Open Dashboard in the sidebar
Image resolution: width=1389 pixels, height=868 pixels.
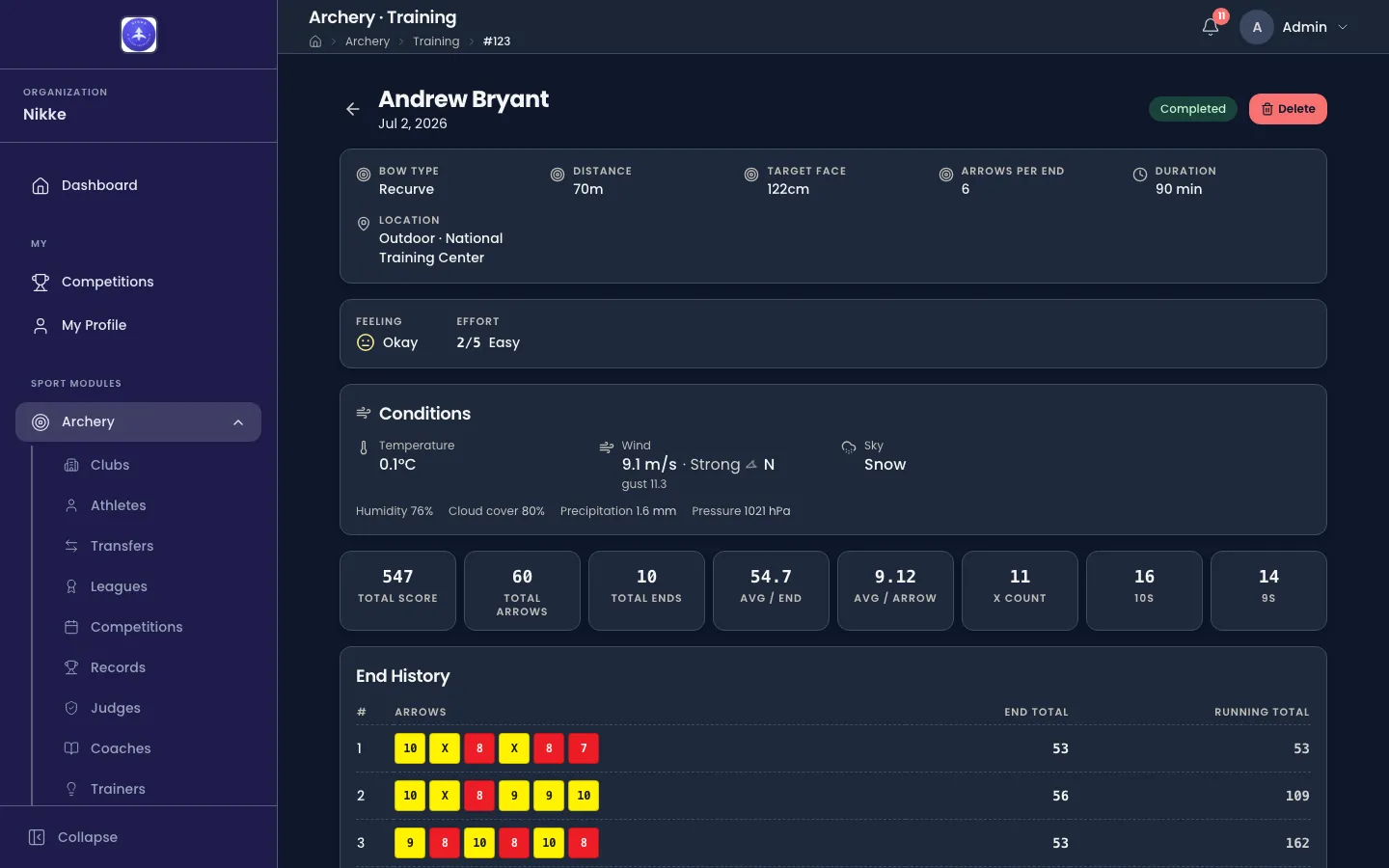tap(138, 185)
